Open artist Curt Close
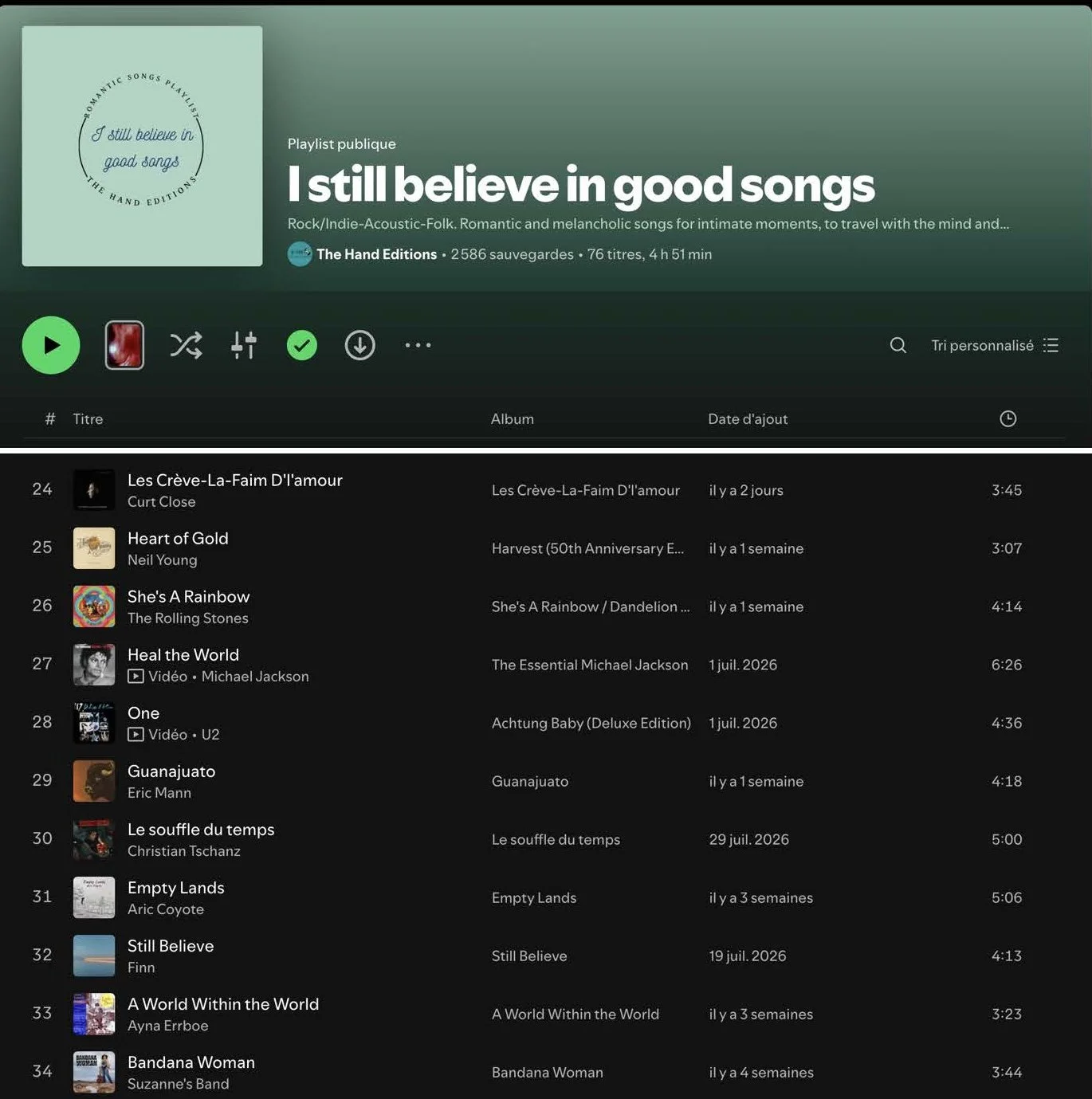The width and height of the screenshot is (1092, 1099). pyautogui.click(x=162, y=502)
